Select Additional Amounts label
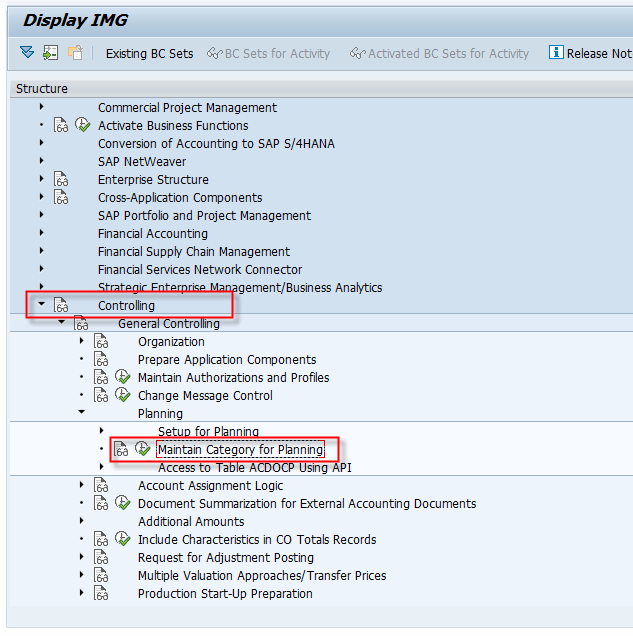Image resolution: width=633 pixels, height=636 pixels. [x=191, y=522]
